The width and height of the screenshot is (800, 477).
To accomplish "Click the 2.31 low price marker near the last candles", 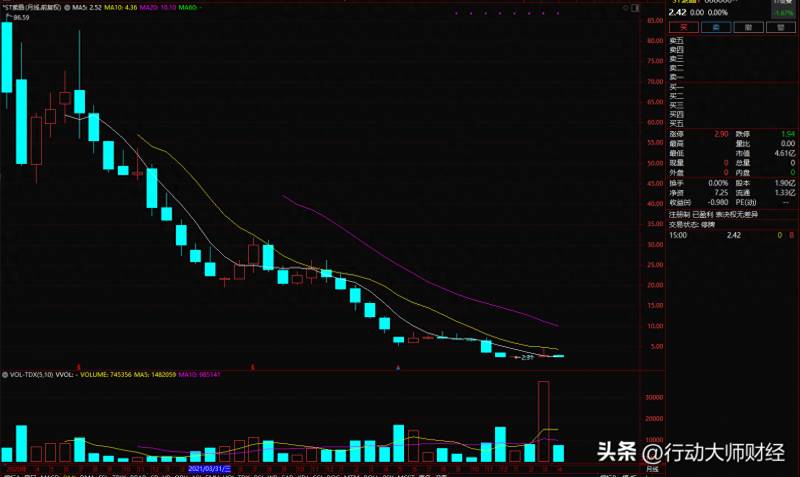I will [527, 358].
